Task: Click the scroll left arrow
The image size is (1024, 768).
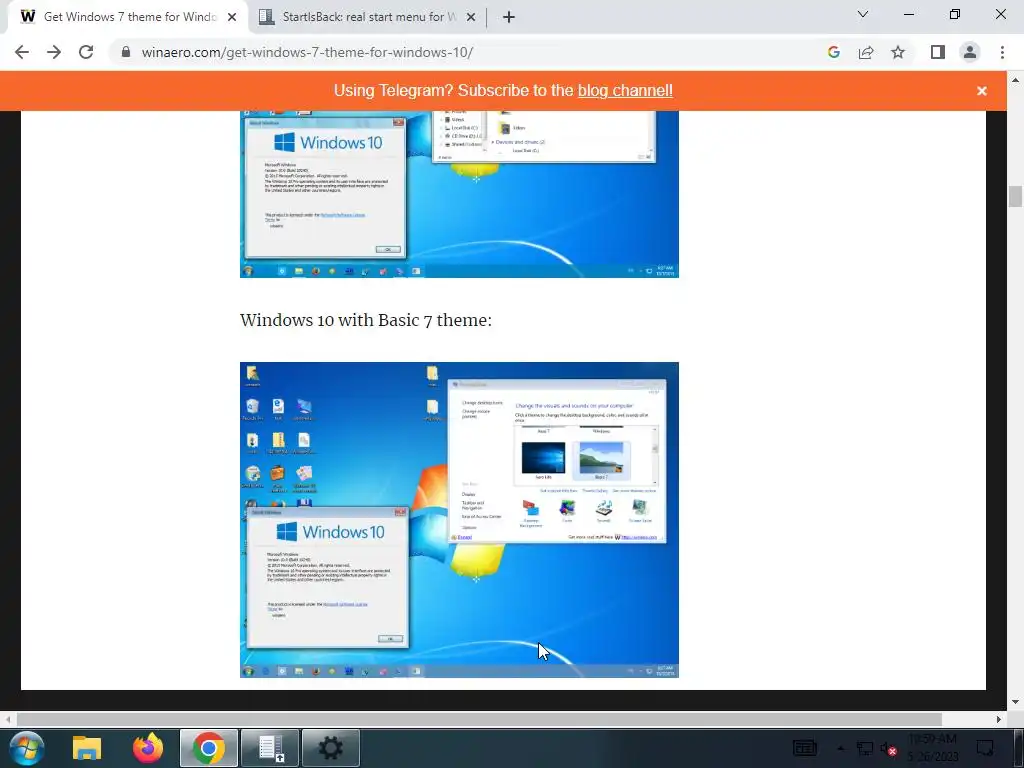Action: [x=7, y=719]
